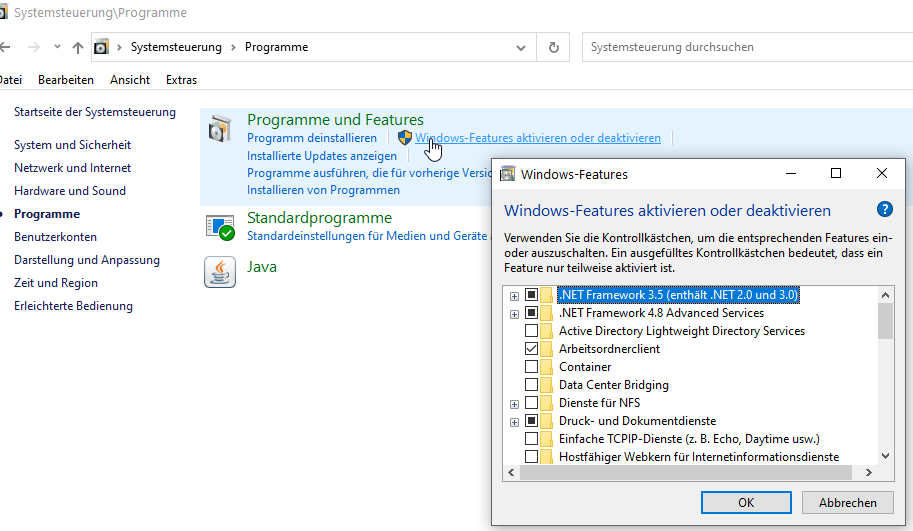Screen dimensions: 913x531
Task: Check the Data Center Bridging checkbox
Action: pos(532,385)
